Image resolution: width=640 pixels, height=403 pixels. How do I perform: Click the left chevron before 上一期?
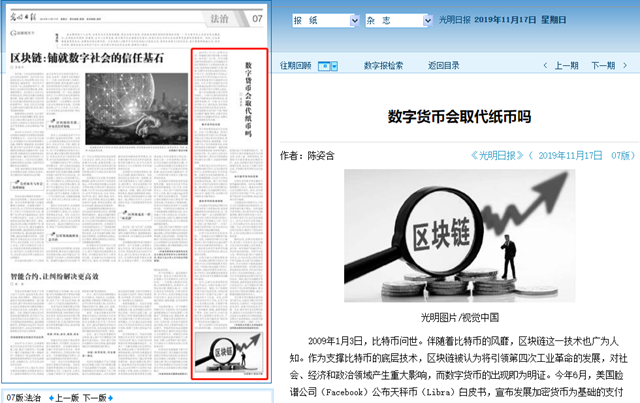[x=546, y=66]
